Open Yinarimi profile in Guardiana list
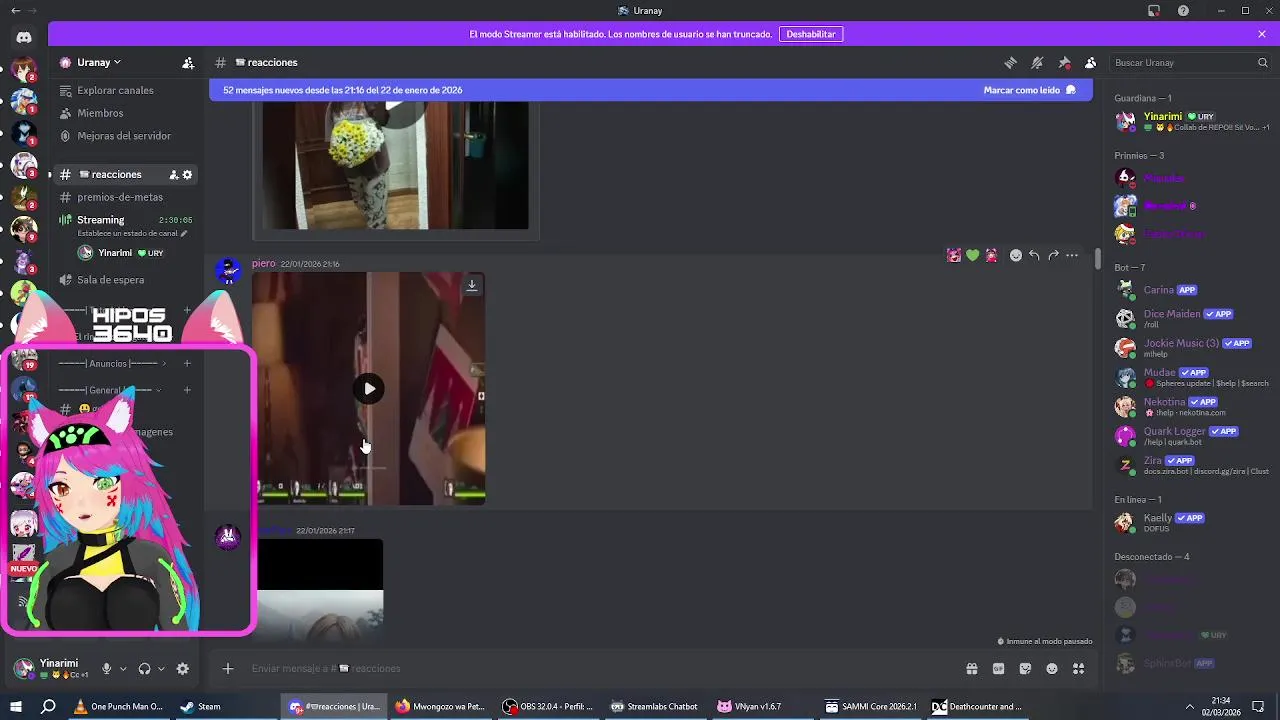This screenshot has height=720, width=1280. click(1192, 121)
